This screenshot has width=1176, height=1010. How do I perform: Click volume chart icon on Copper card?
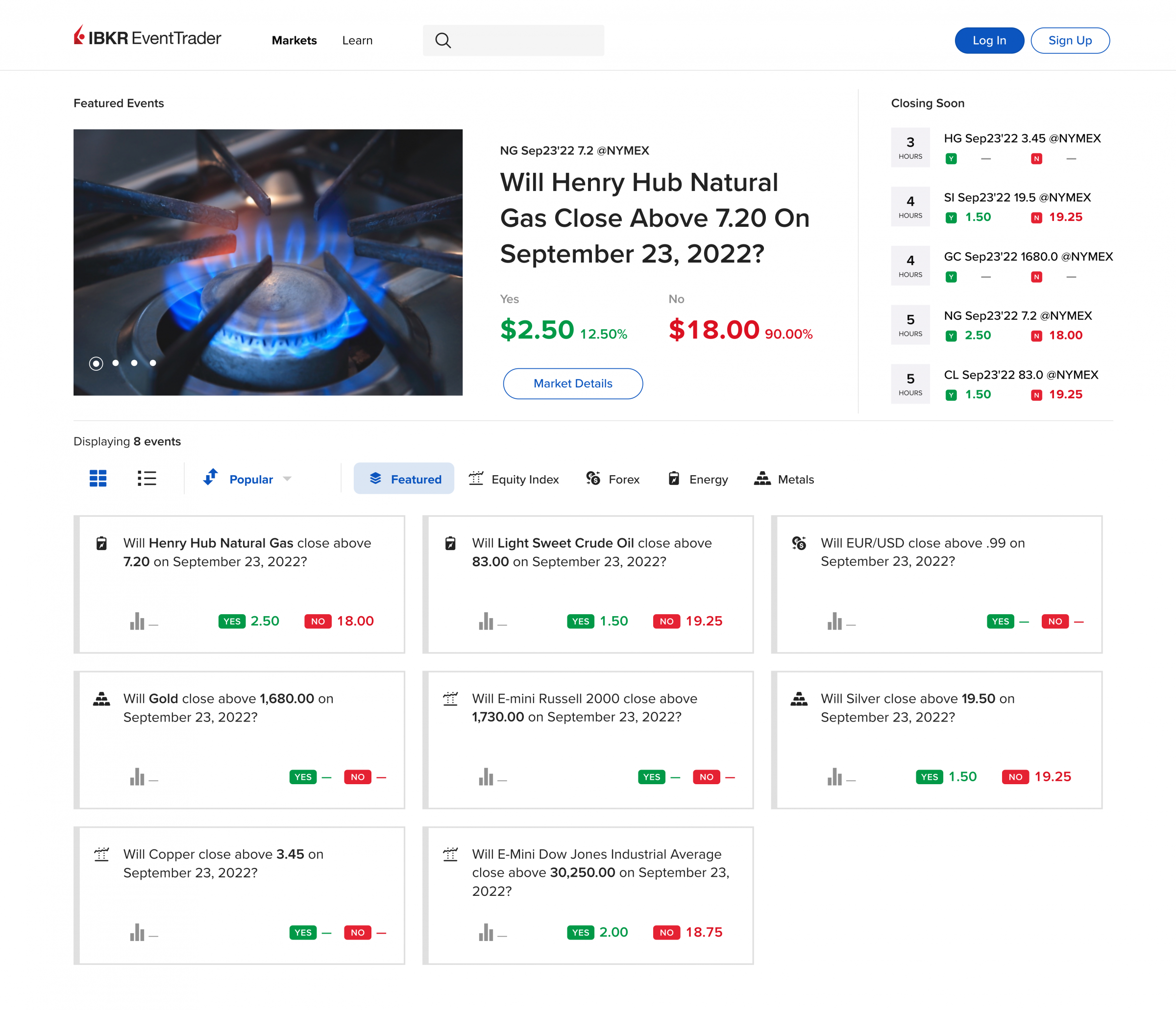point(137,932)
